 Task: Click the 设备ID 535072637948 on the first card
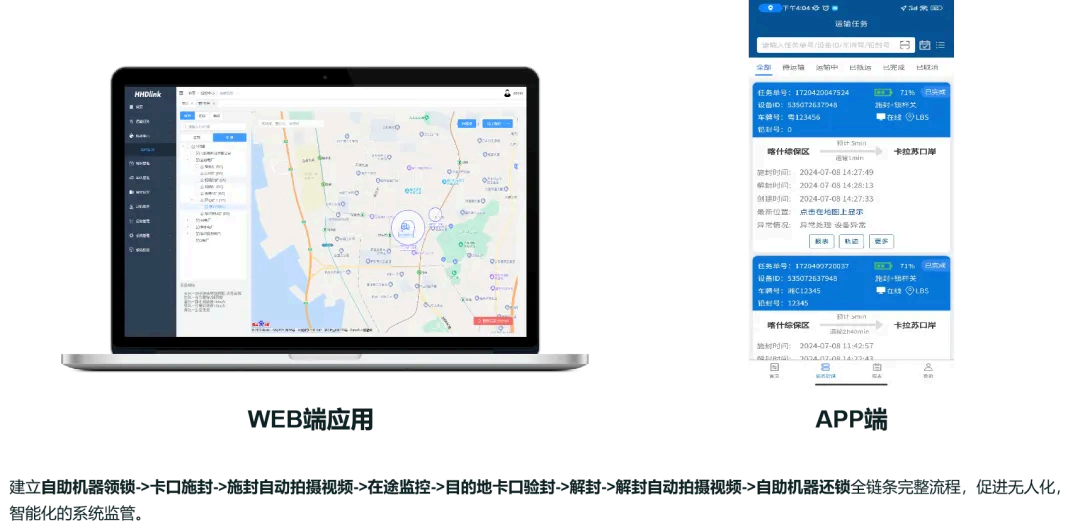click(x=798, y=105)
